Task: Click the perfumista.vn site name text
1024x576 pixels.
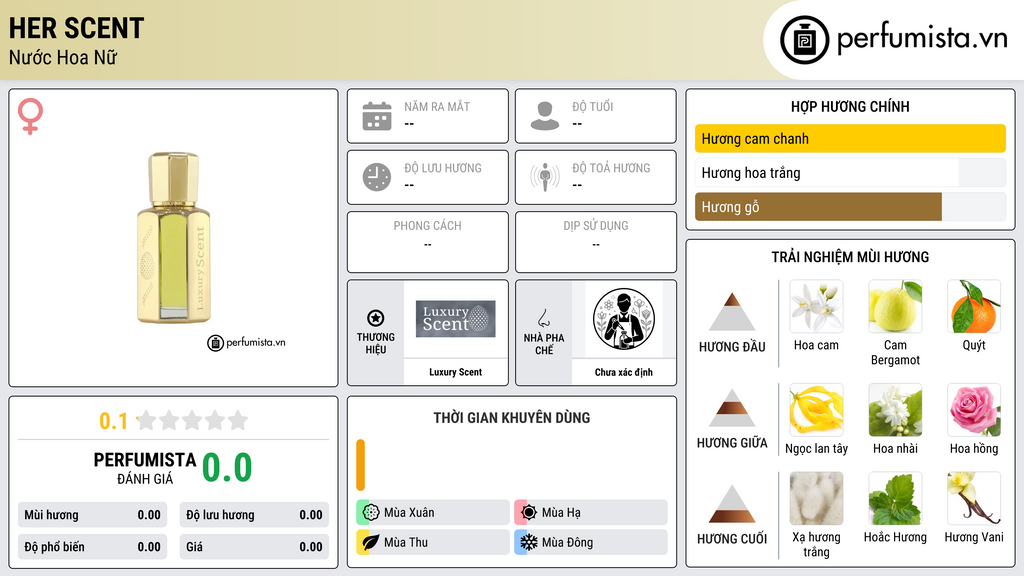Action: pyautogui.click(x=922, y=39)
